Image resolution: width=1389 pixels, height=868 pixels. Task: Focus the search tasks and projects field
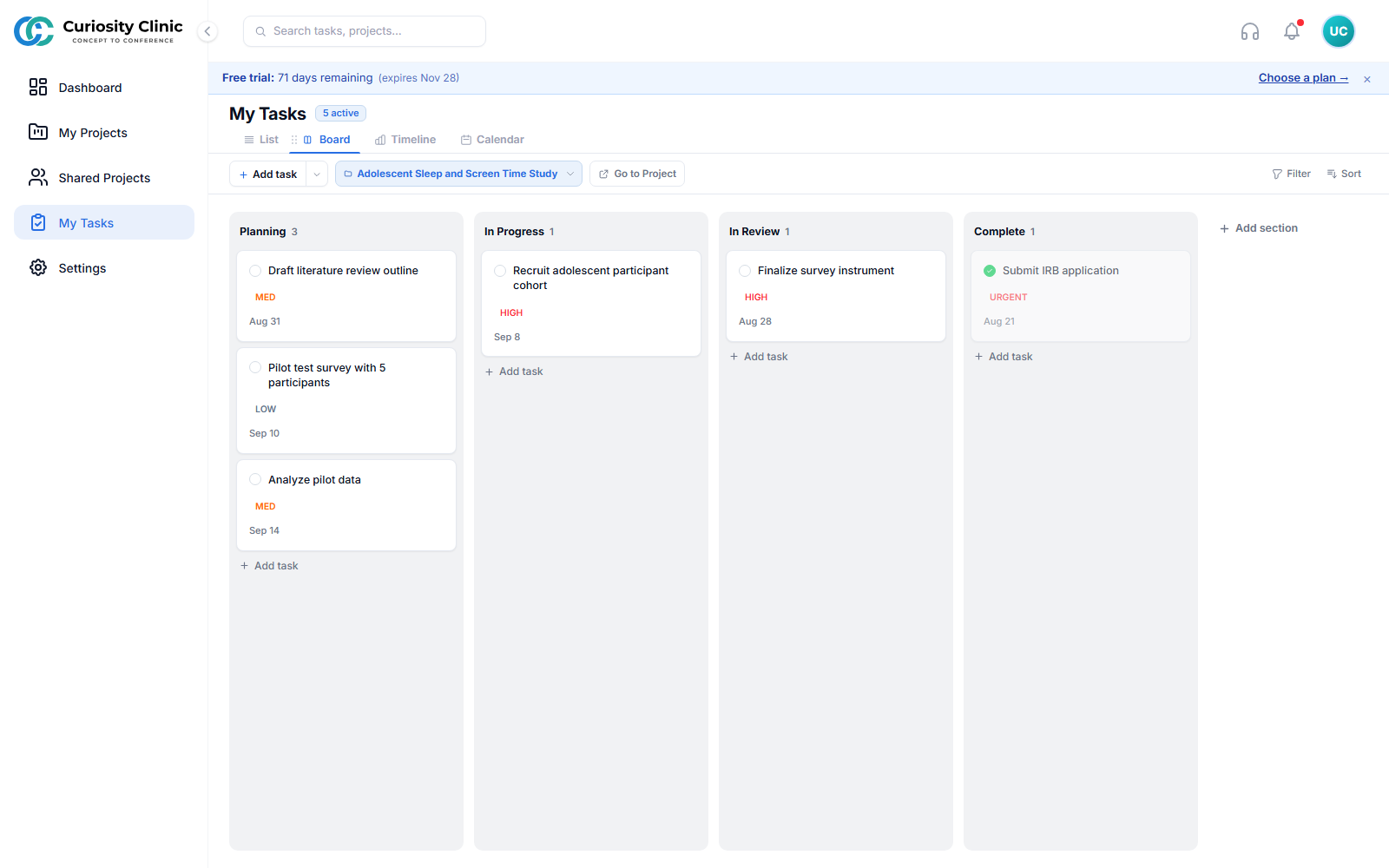[x=365, y=31]
